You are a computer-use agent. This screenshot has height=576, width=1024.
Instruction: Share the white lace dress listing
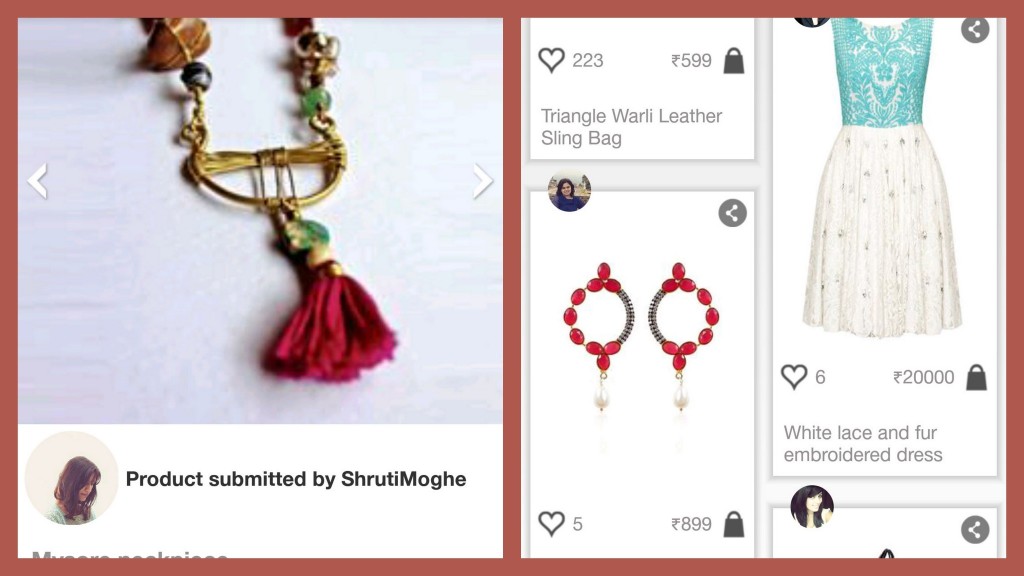[x=974, y=29]
